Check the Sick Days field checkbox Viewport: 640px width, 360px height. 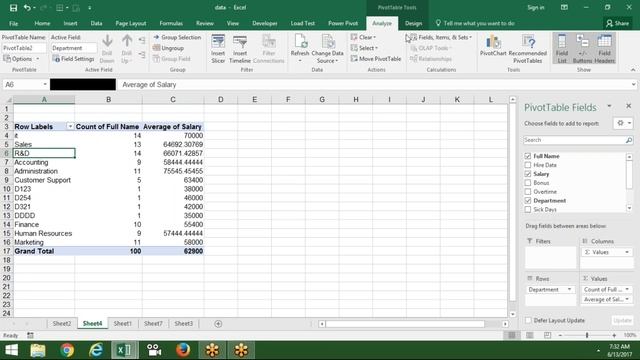pos(528,209)
